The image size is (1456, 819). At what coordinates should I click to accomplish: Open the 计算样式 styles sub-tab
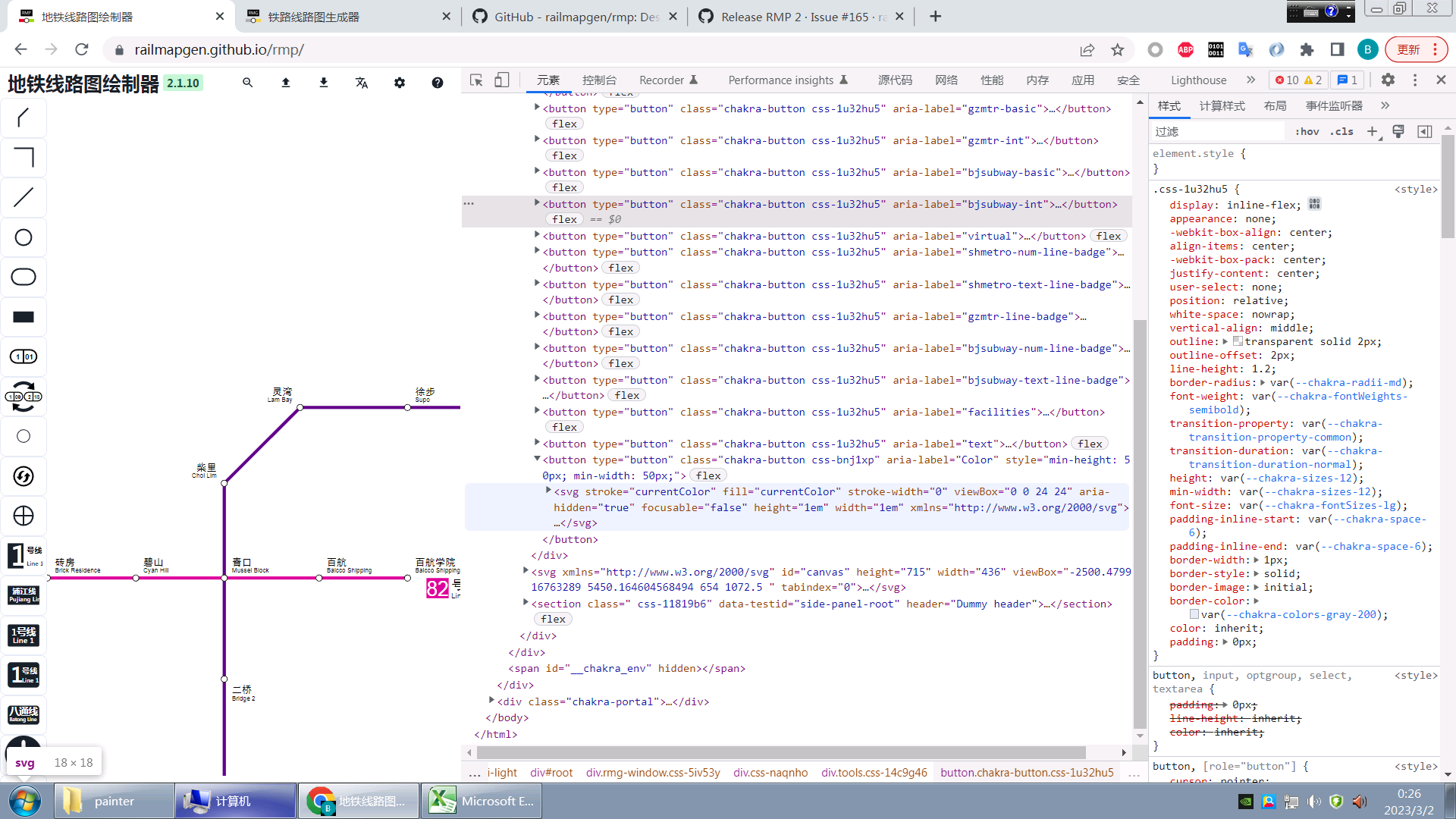coord(1222,106)
